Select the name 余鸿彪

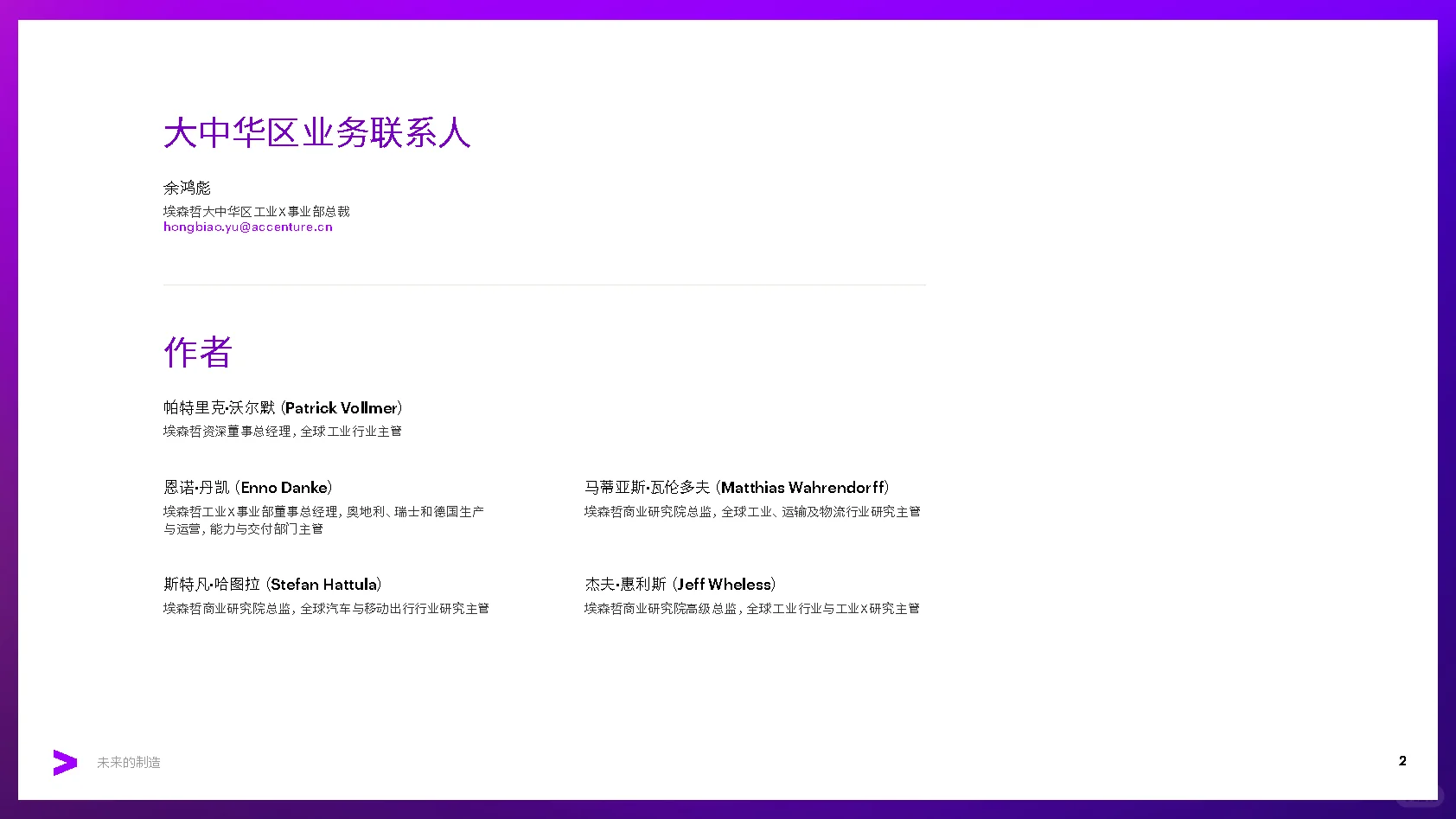click(187, 188)
